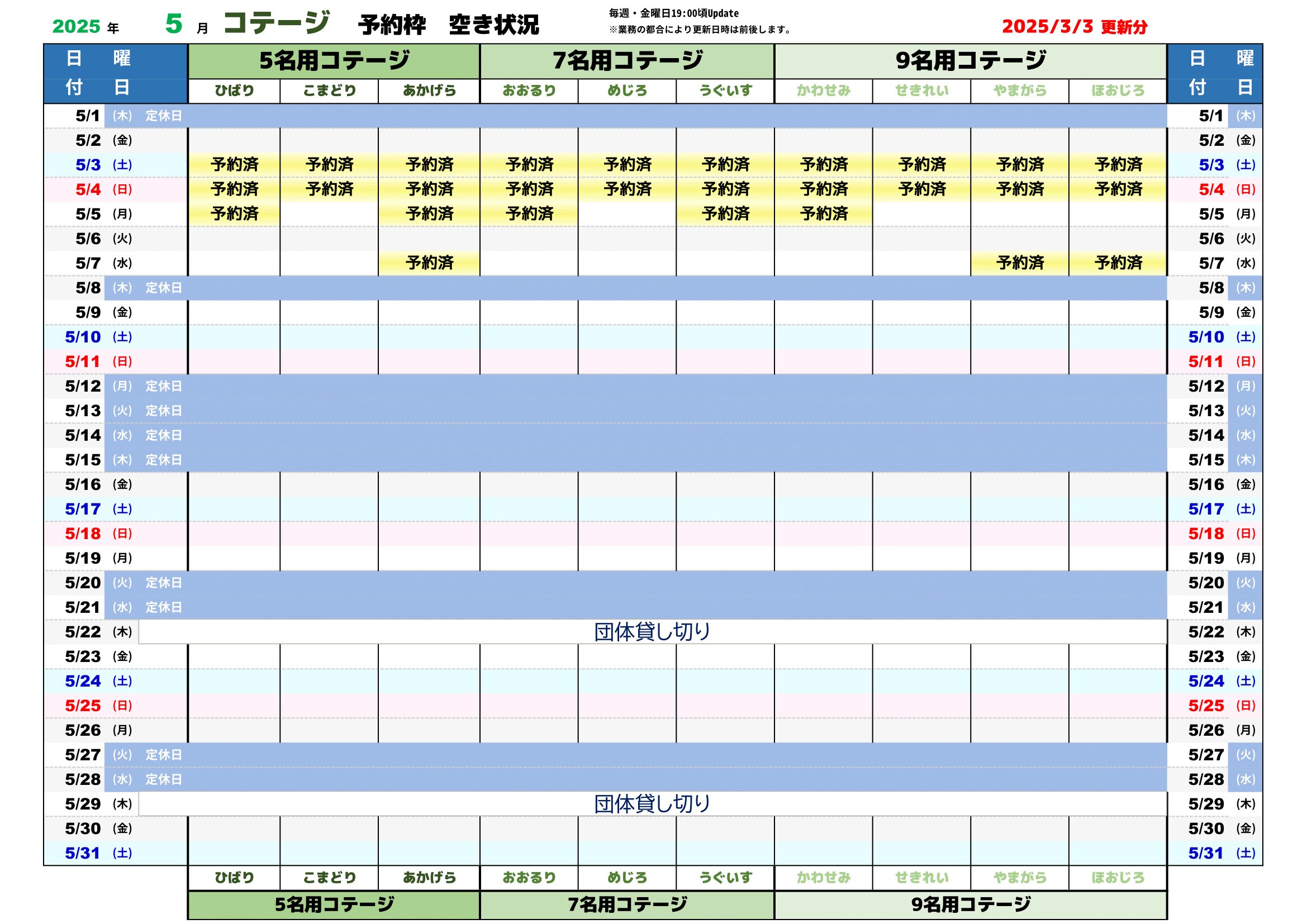Click the bottom 7名用コテージ footer label

[628, 904]
